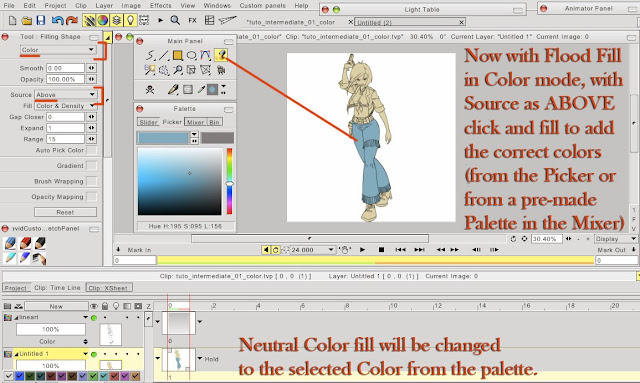Toggle the light bulb light table icon
Screen dimensions: 640x383
(x=130, y=20)
